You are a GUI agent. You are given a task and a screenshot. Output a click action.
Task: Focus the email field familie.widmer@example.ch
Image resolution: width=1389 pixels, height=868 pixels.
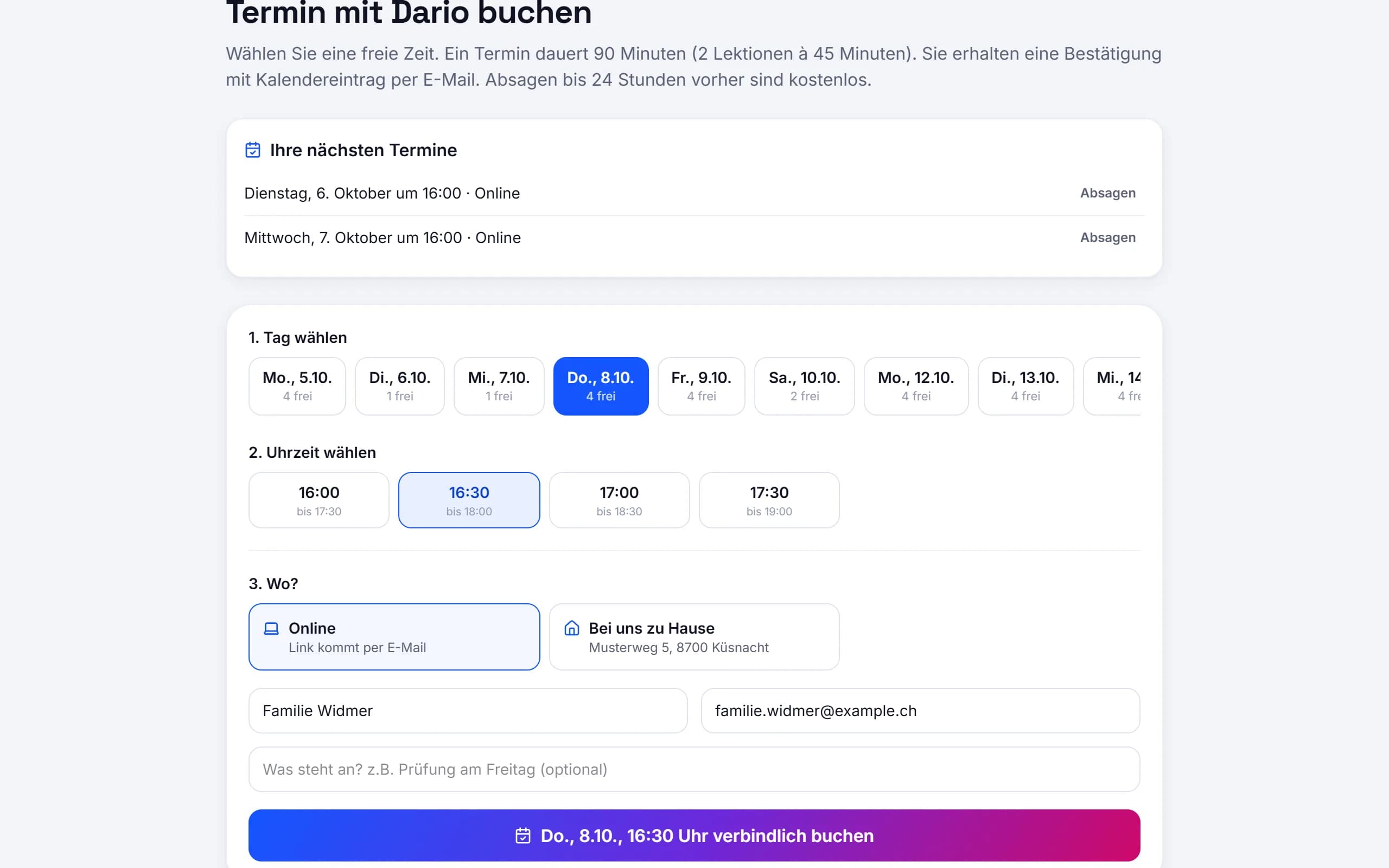click(920, 711)
